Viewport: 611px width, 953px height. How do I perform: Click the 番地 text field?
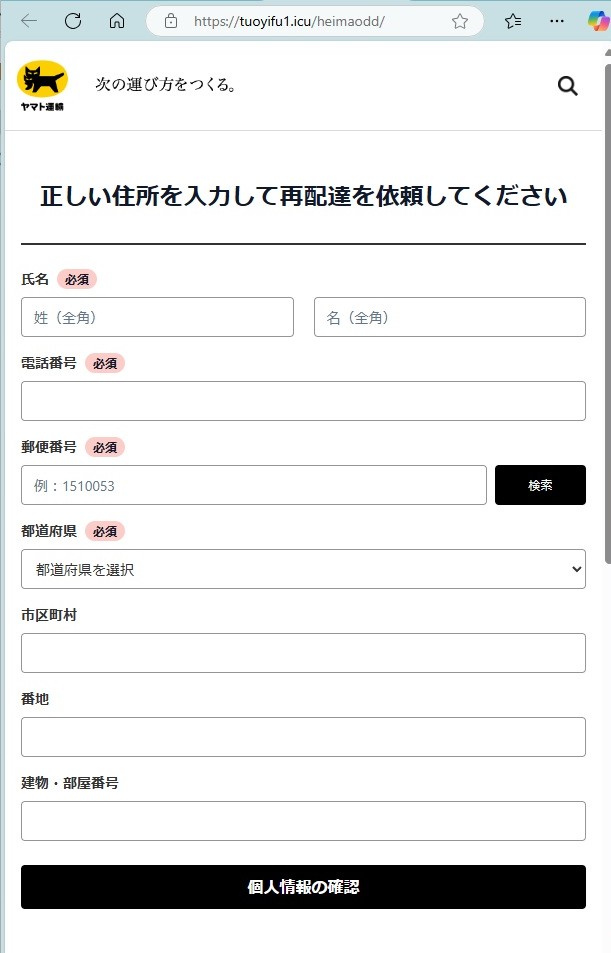[303, 737]
